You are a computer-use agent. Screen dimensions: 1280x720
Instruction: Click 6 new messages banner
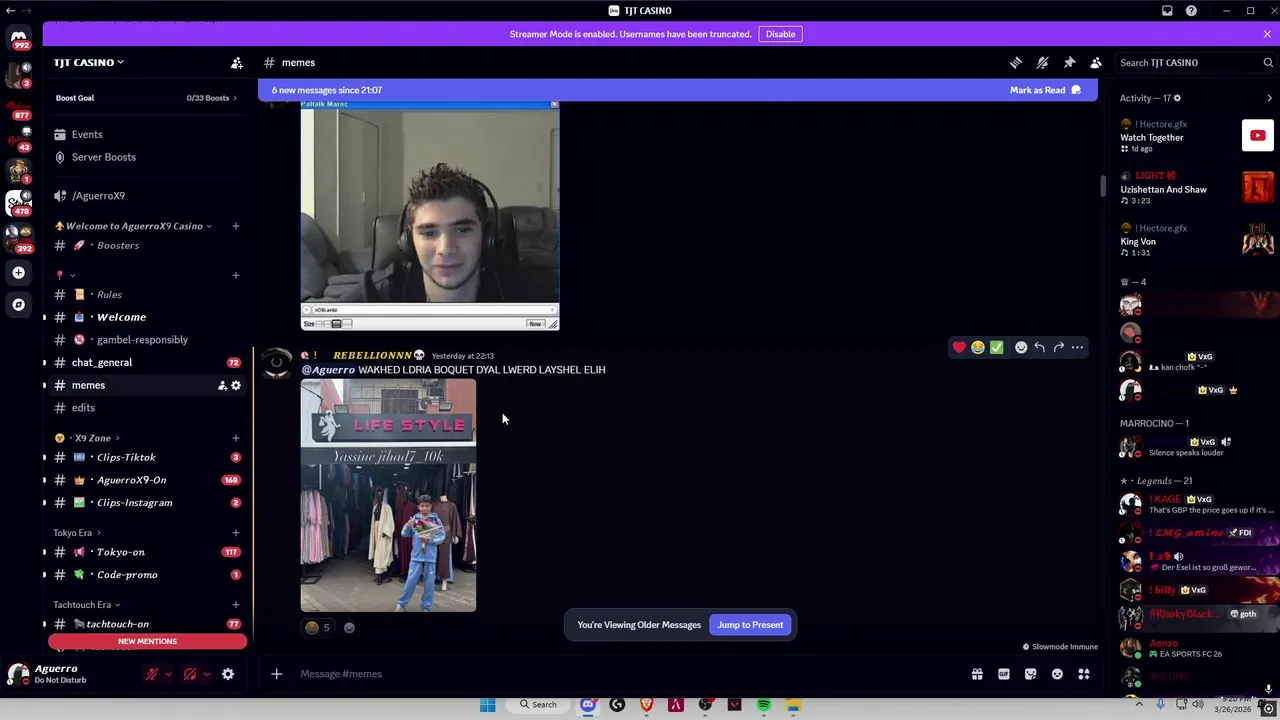click(x=678, y=90)
